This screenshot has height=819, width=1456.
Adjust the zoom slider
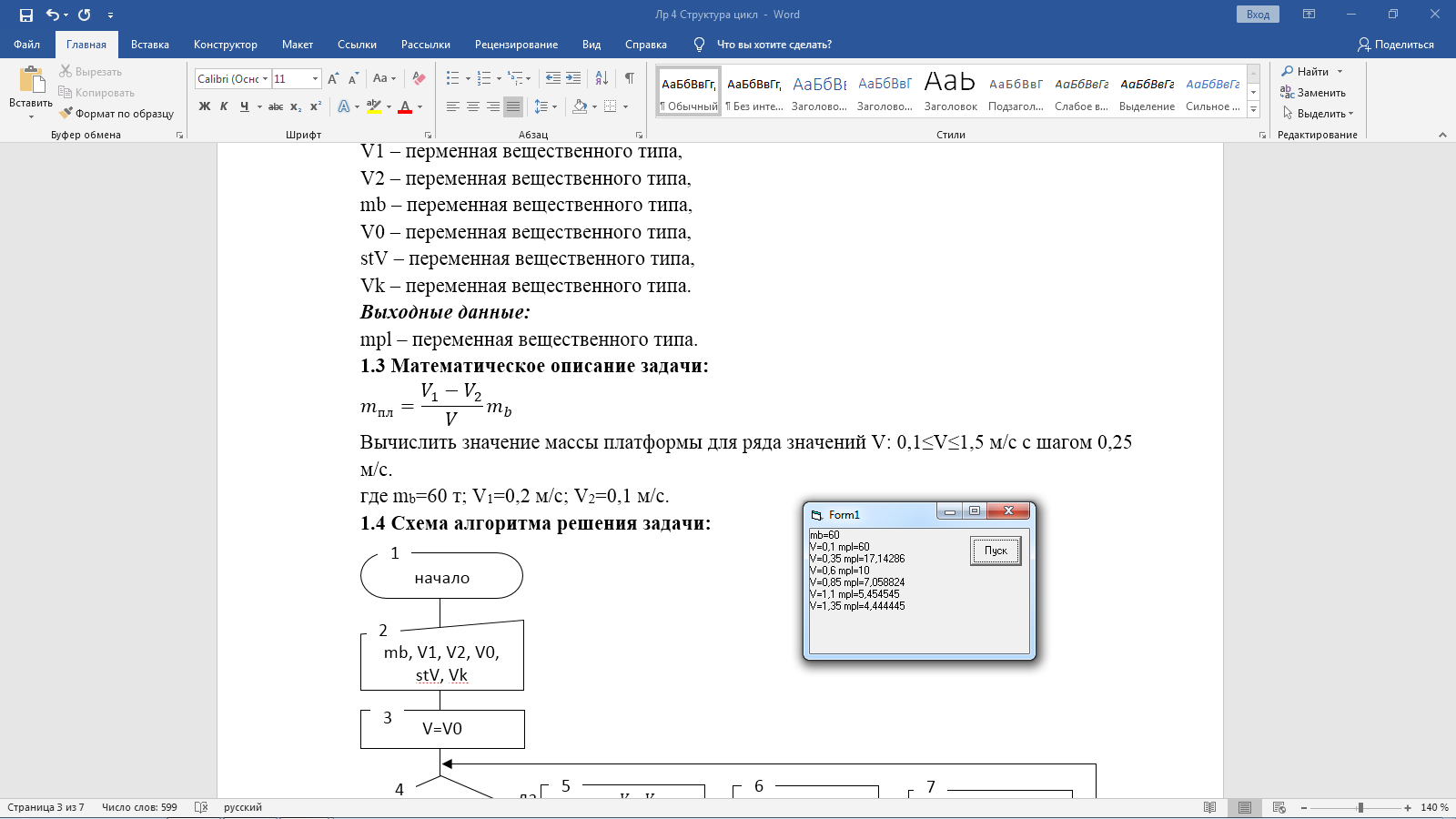click(1360, 808)
